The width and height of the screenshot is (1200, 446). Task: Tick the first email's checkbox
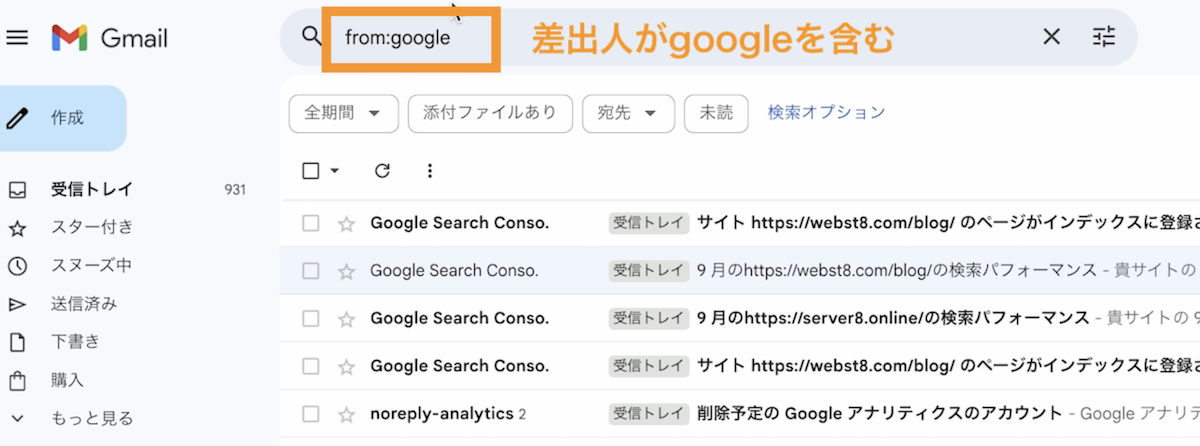click(x=311, y=223)
